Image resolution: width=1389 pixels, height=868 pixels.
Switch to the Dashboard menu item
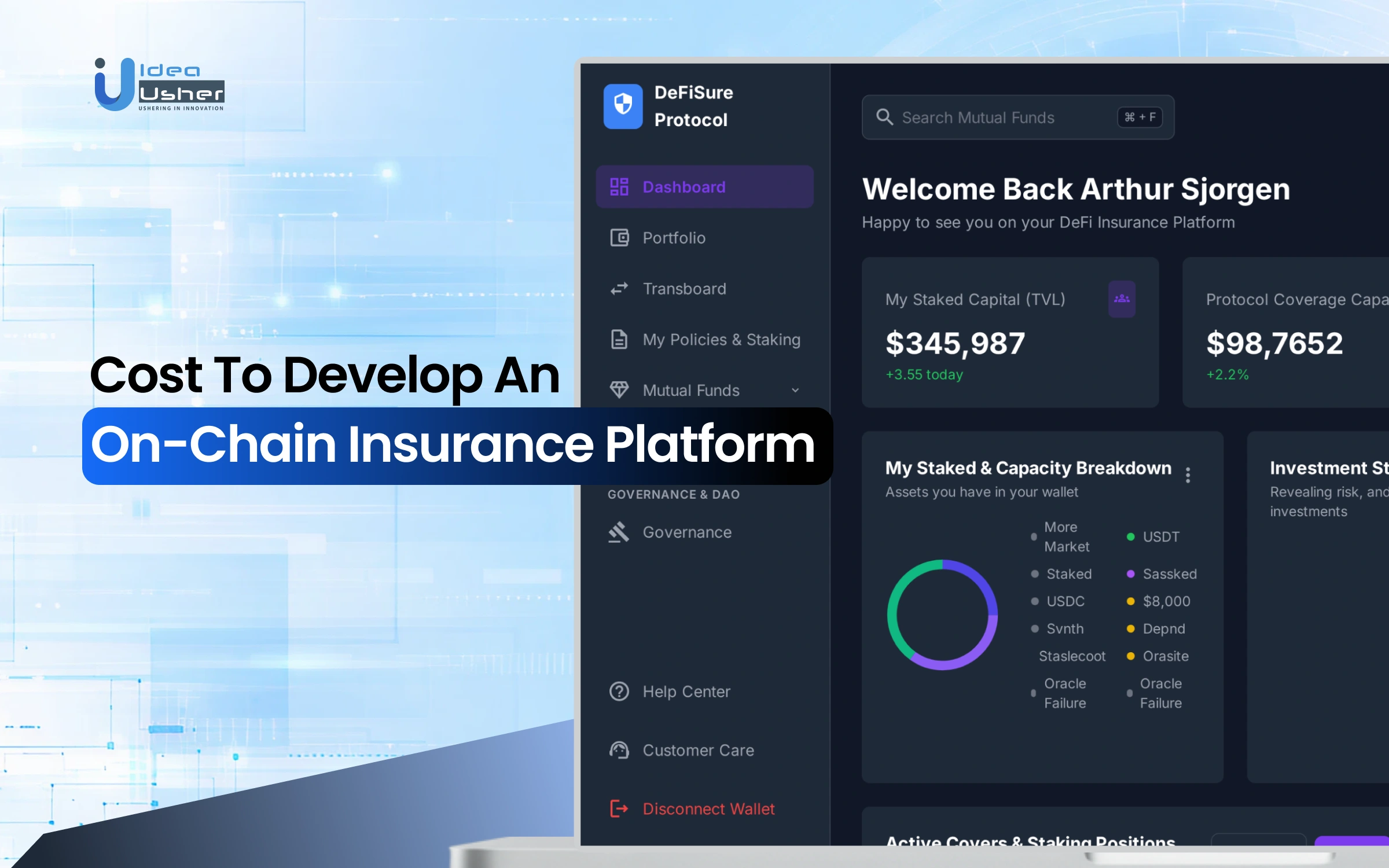click(683, 186)
